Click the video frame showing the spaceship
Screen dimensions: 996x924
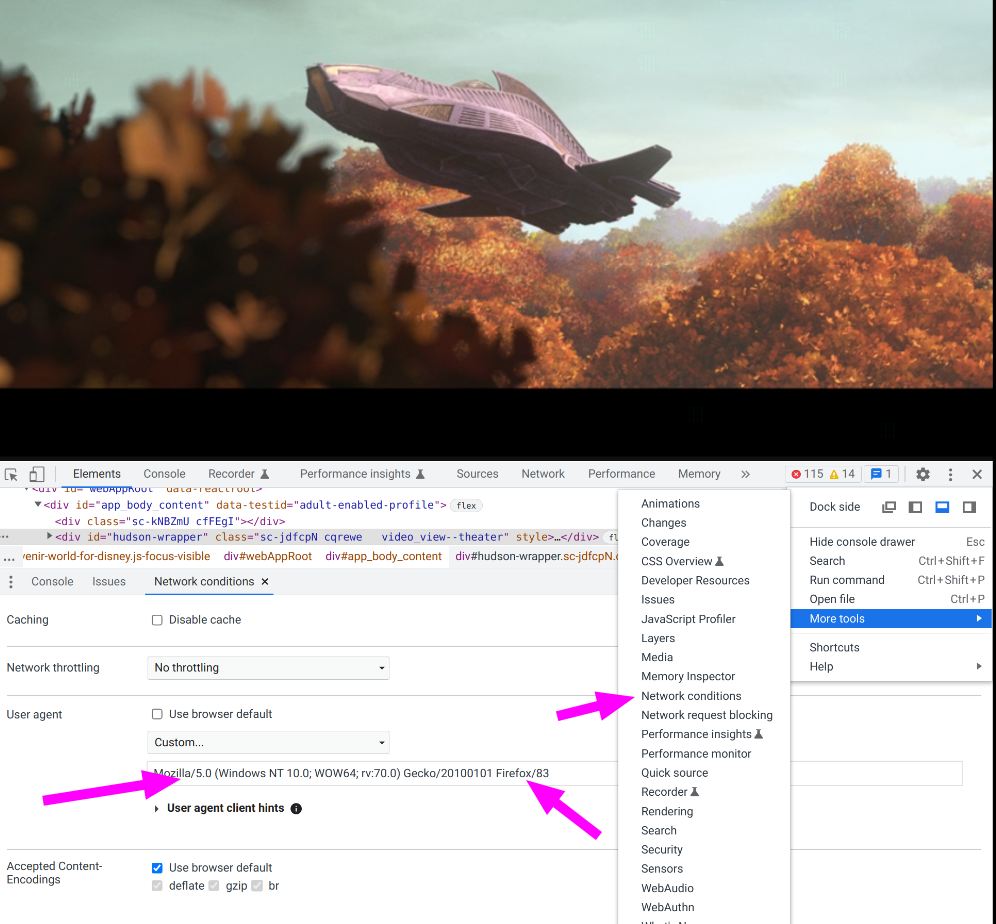click(x=498, y=194)
